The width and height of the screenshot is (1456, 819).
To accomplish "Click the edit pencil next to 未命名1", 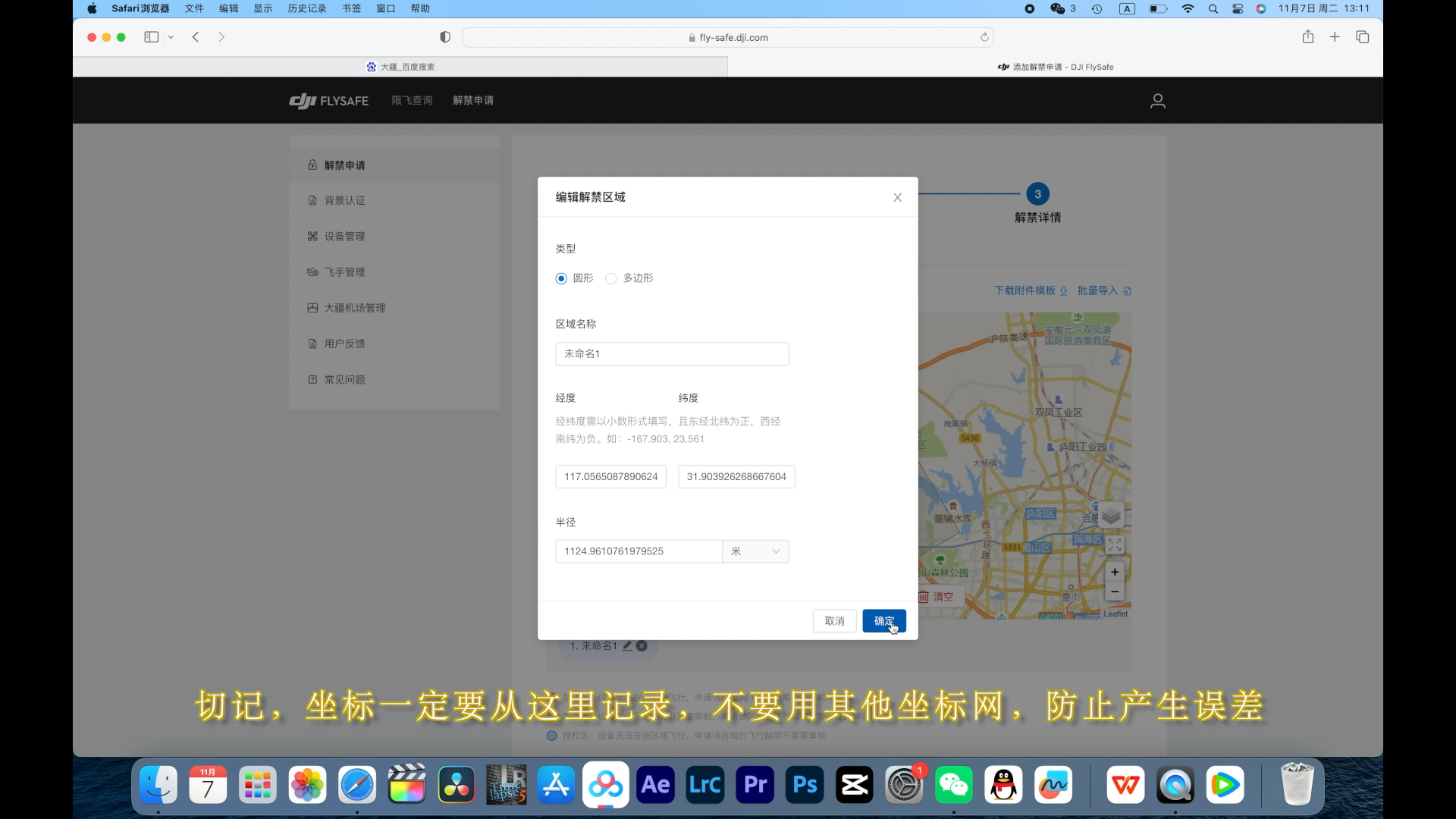I will 627,646.
